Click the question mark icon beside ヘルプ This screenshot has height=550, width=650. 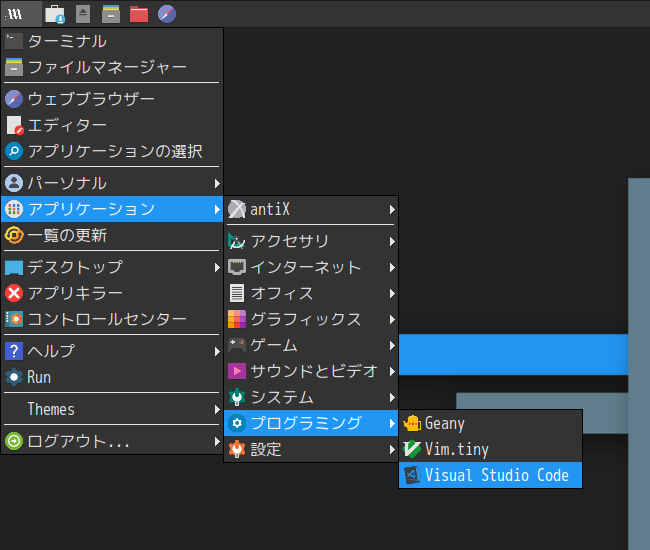click(14, 351)
